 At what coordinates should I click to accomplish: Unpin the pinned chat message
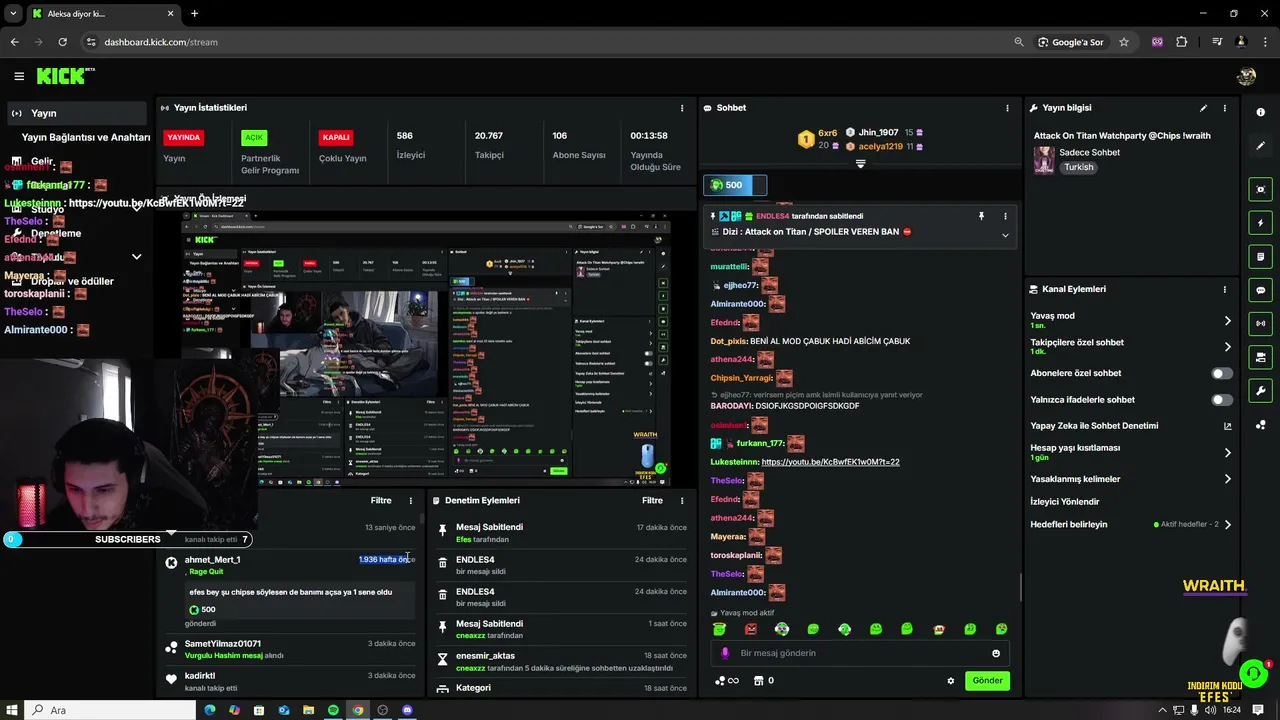coord(981,216)
